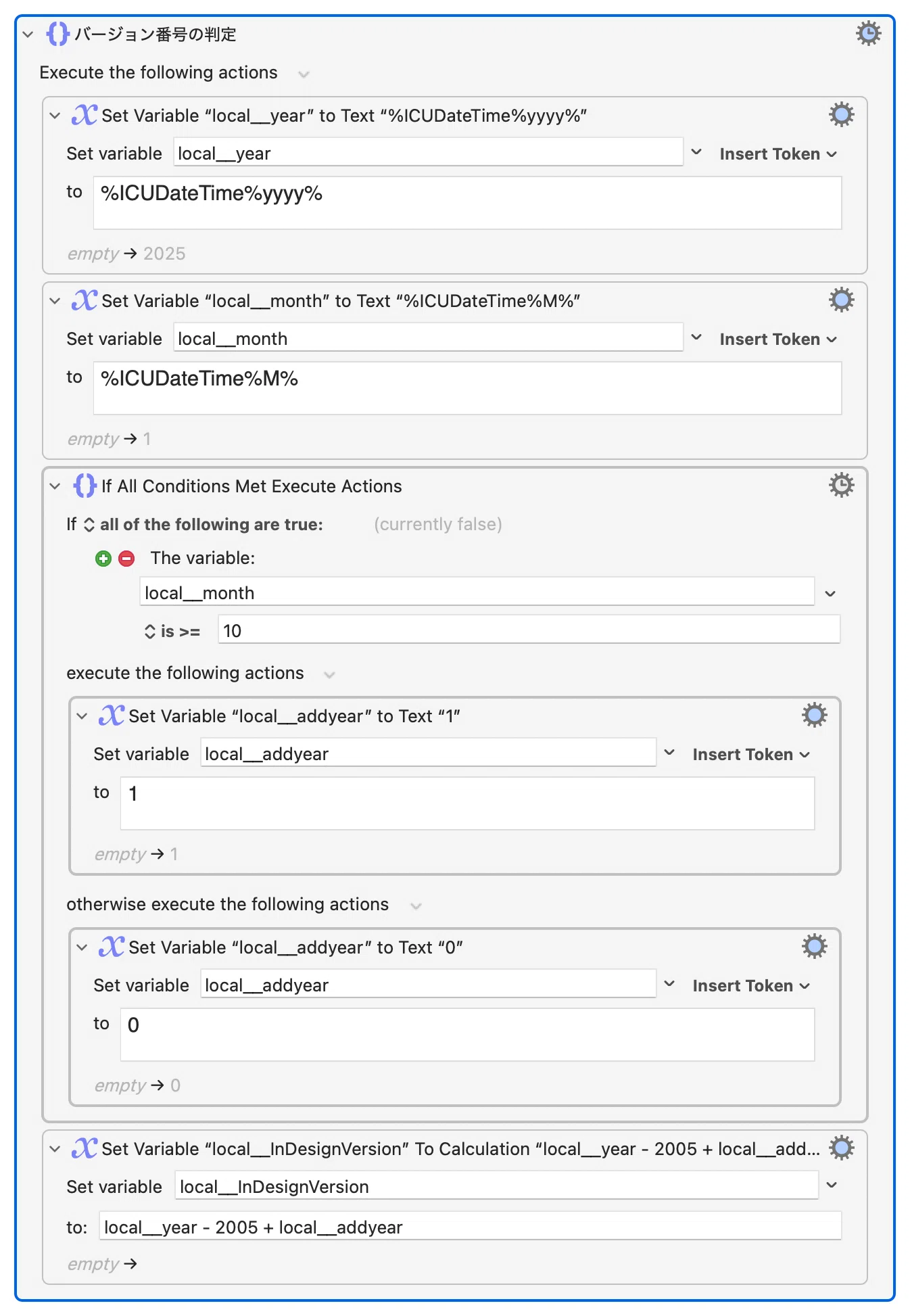This screenshot has height=1316, width=910.
Task: Collapse the local__month Set Variable action
Action: (x=55, y=301)
